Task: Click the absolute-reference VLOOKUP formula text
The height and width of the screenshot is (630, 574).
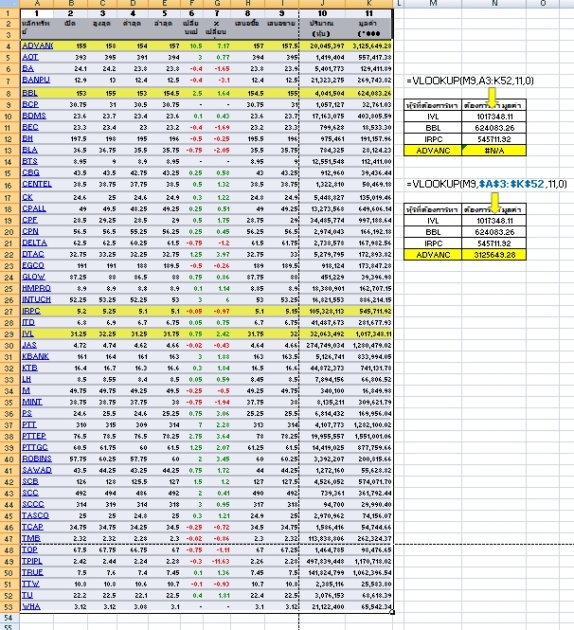Action: pos(487,184)
